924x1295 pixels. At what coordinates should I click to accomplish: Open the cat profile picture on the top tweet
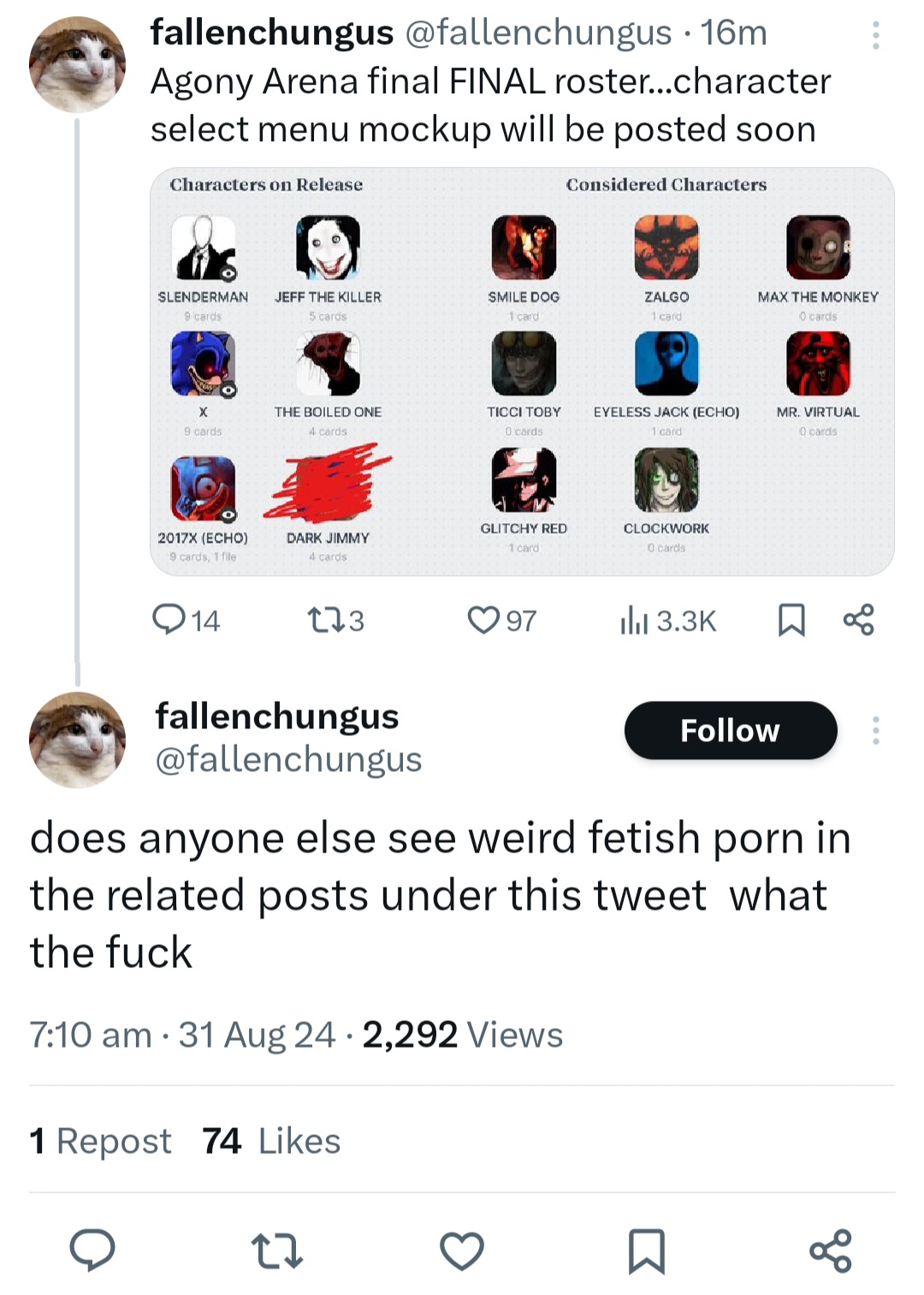click(77, 64)
